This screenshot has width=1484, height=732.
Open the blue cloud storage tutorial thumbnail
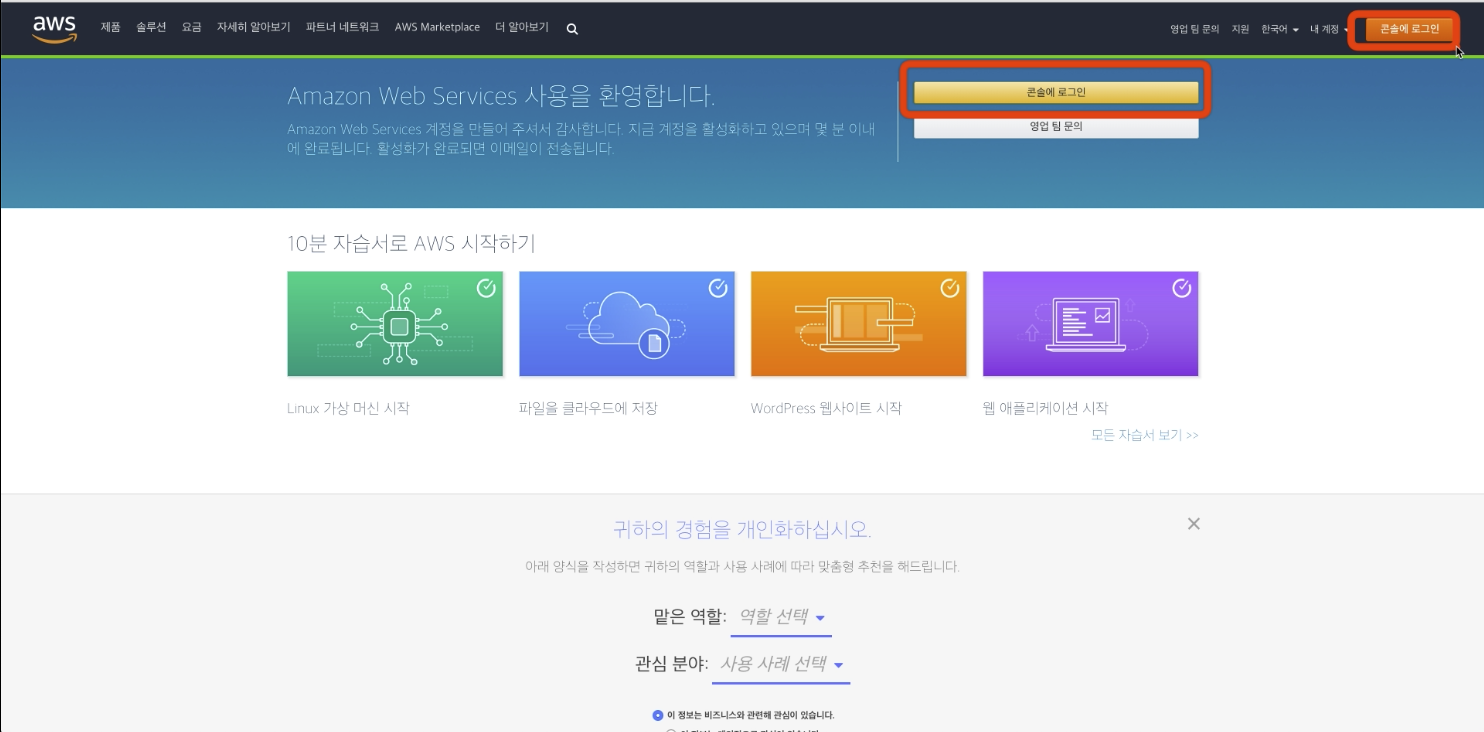click(627, 324)
